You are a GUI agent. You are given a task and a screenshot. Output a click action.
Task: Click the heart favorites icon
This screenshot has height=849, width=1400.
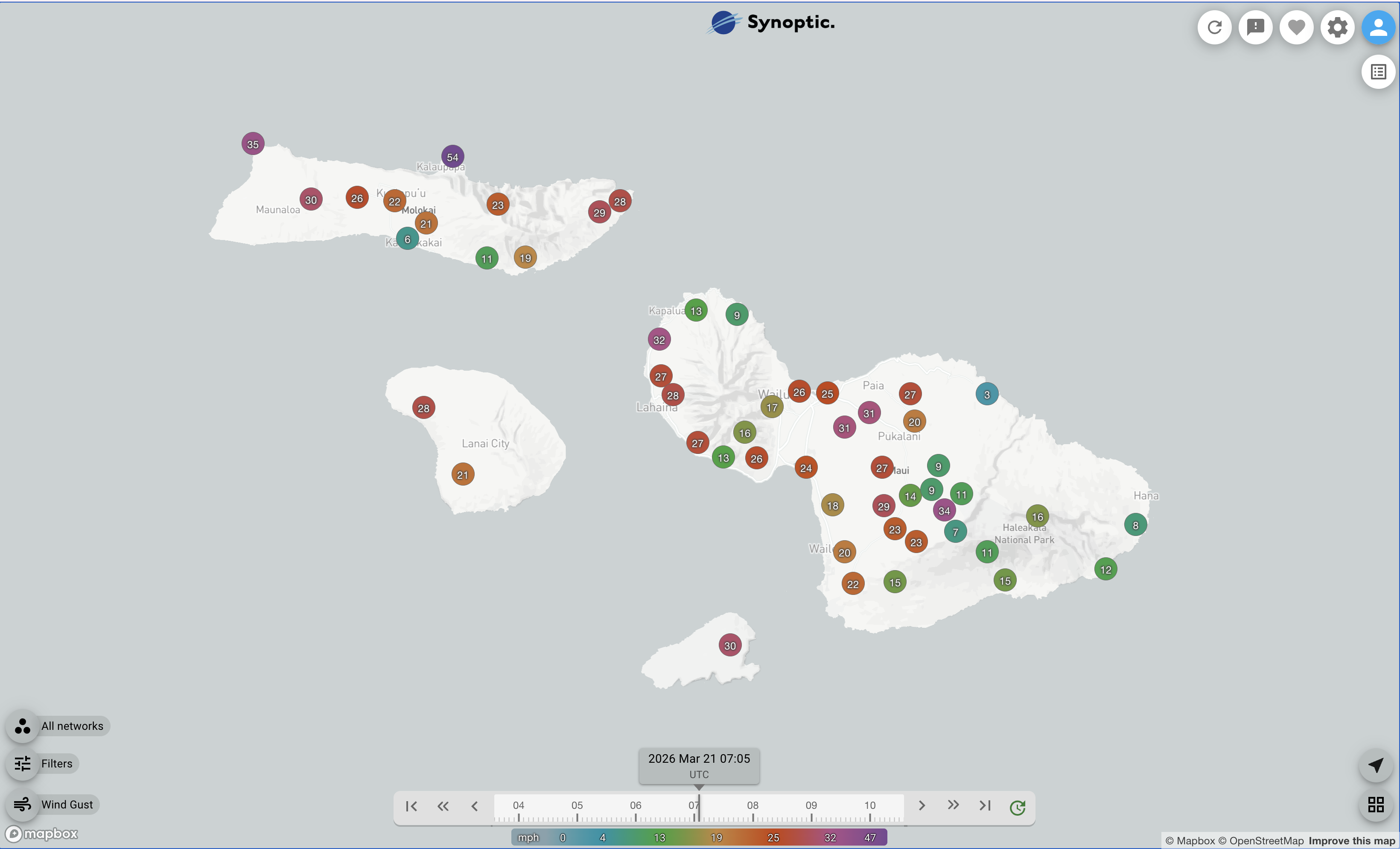(1296, 27)
